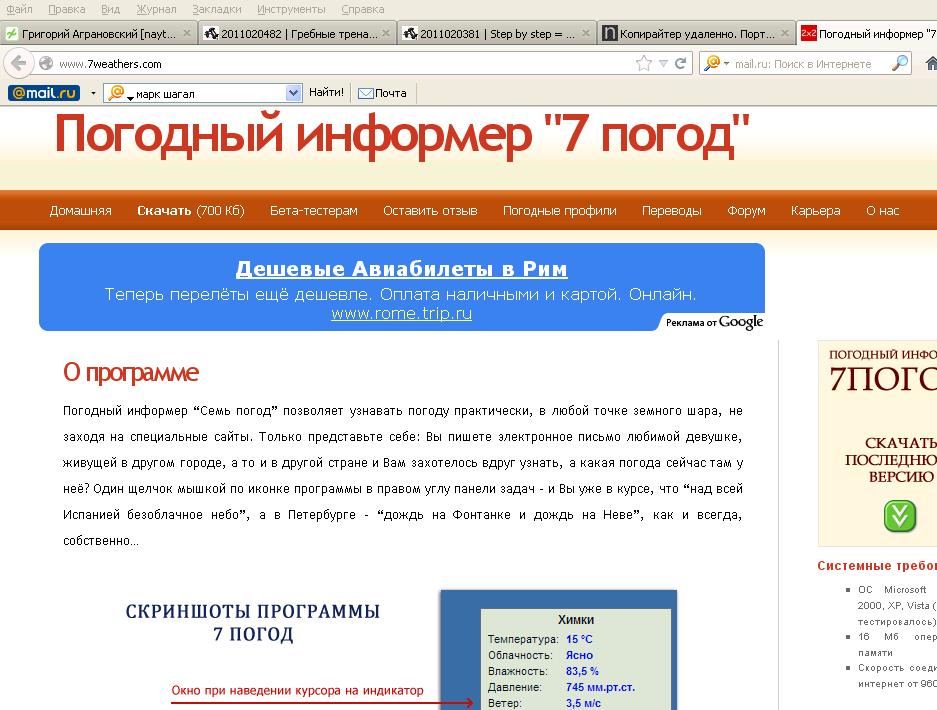Close the Step by step tab

click(586, 33)
